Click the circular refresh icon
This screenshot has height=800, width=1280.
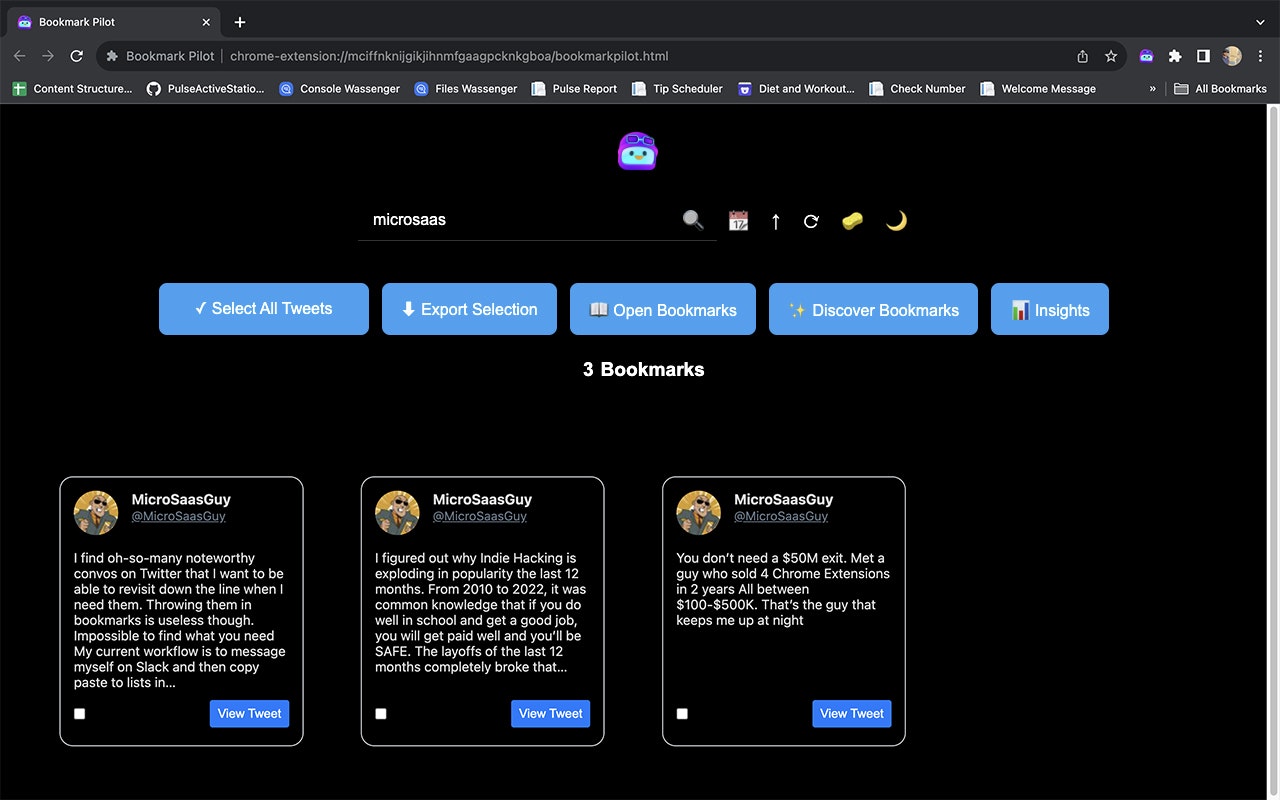point(811,221)
